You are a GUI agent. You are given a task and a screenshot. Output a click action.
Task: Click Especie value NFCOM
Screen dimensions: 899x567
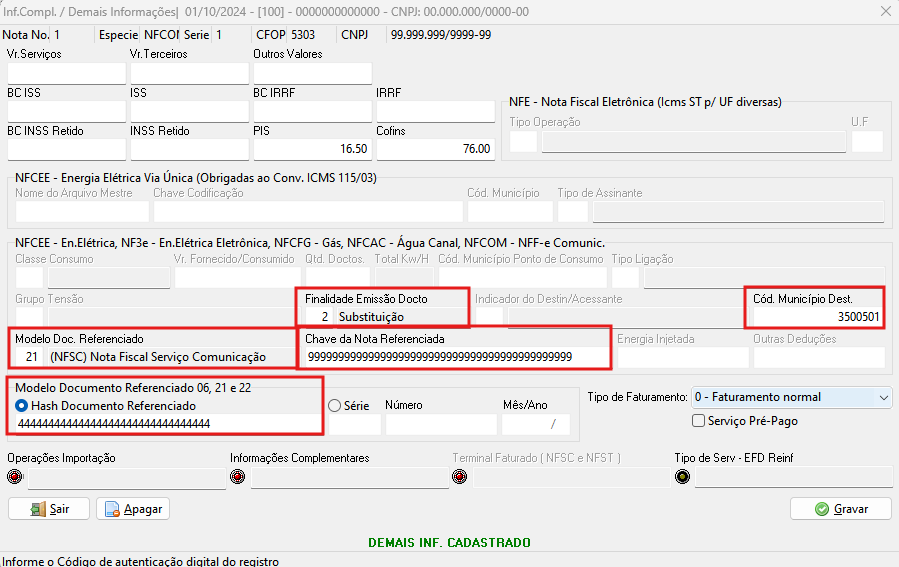tap(161, 35)
